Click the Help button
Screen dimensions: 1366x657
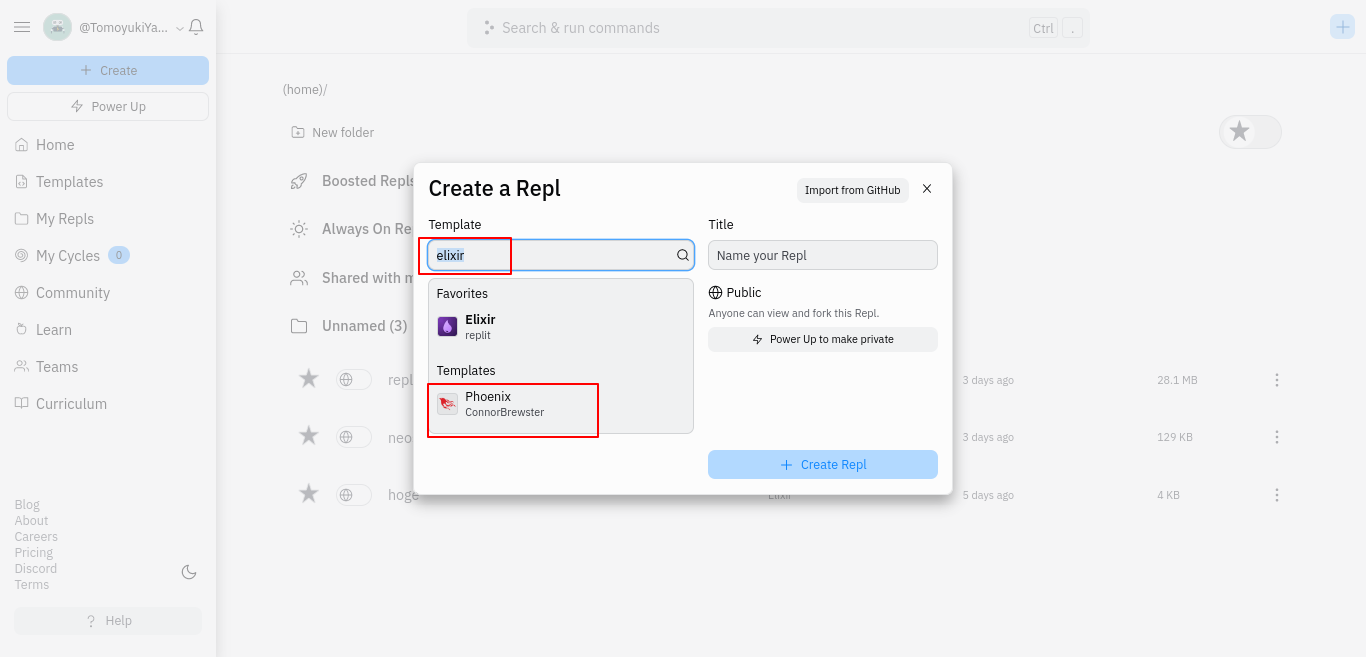tap(108, 621)
